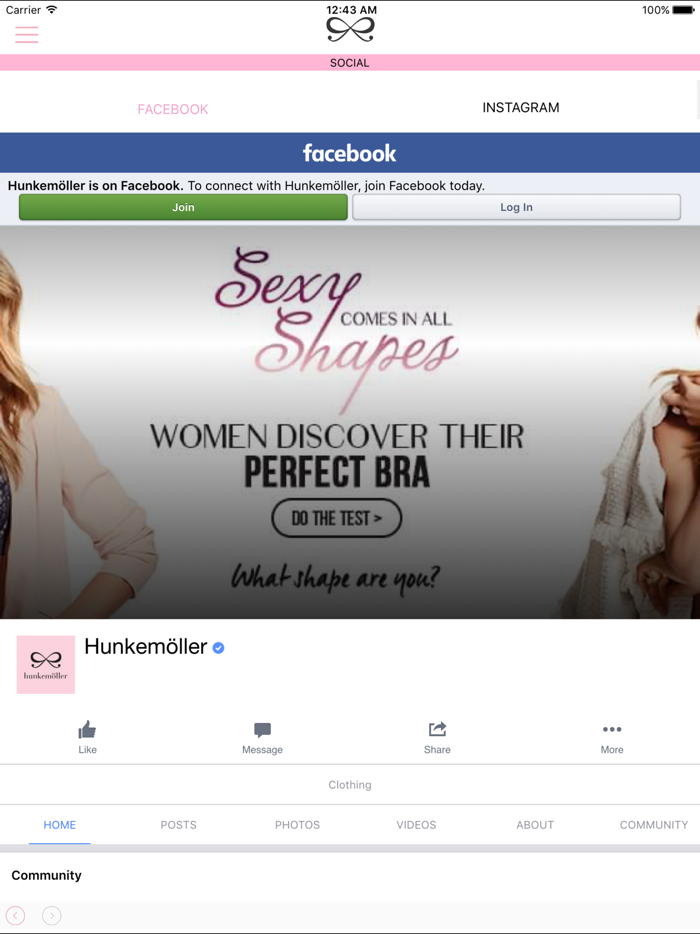Screen dimensions: 700x934
Task: Tap the Message speech bubble icon
Action: coord(262,731)
